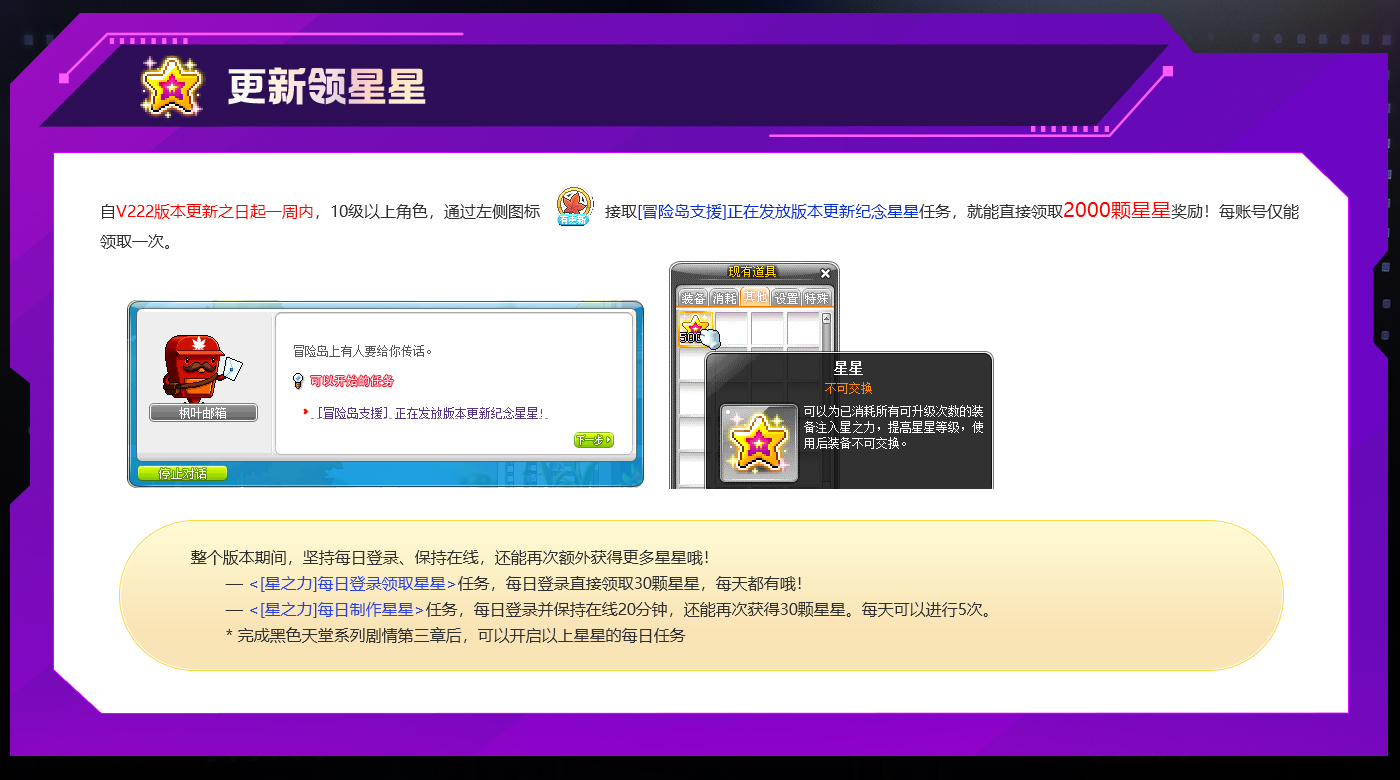Screen dimensions: 1400x780
Task: Switch to the 消耗 inventory tab
Action: pyautogui.click(x=723, y=298)
